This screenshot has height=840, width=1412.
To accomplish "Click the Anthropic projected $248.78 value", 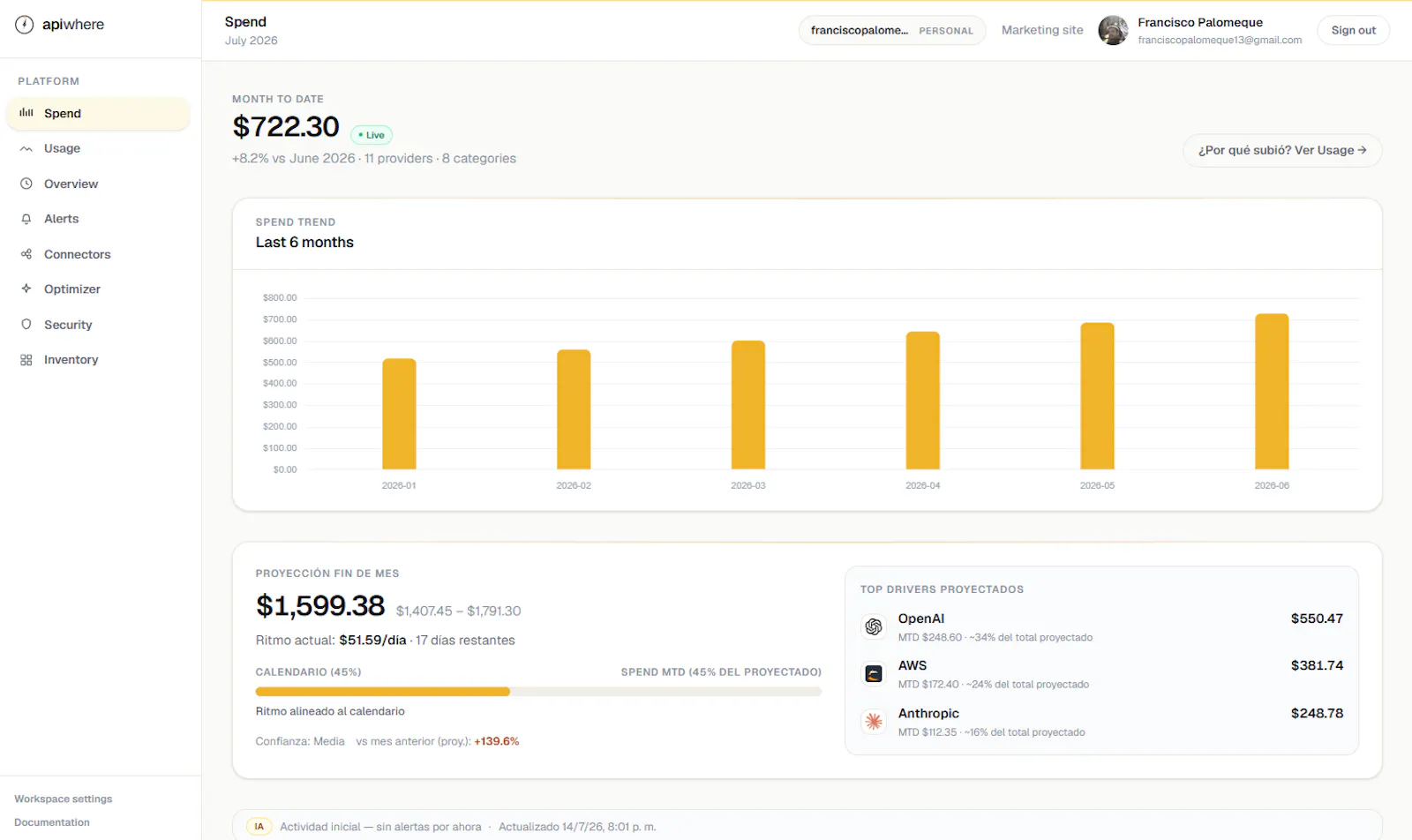I will (x=1317, y=713).
